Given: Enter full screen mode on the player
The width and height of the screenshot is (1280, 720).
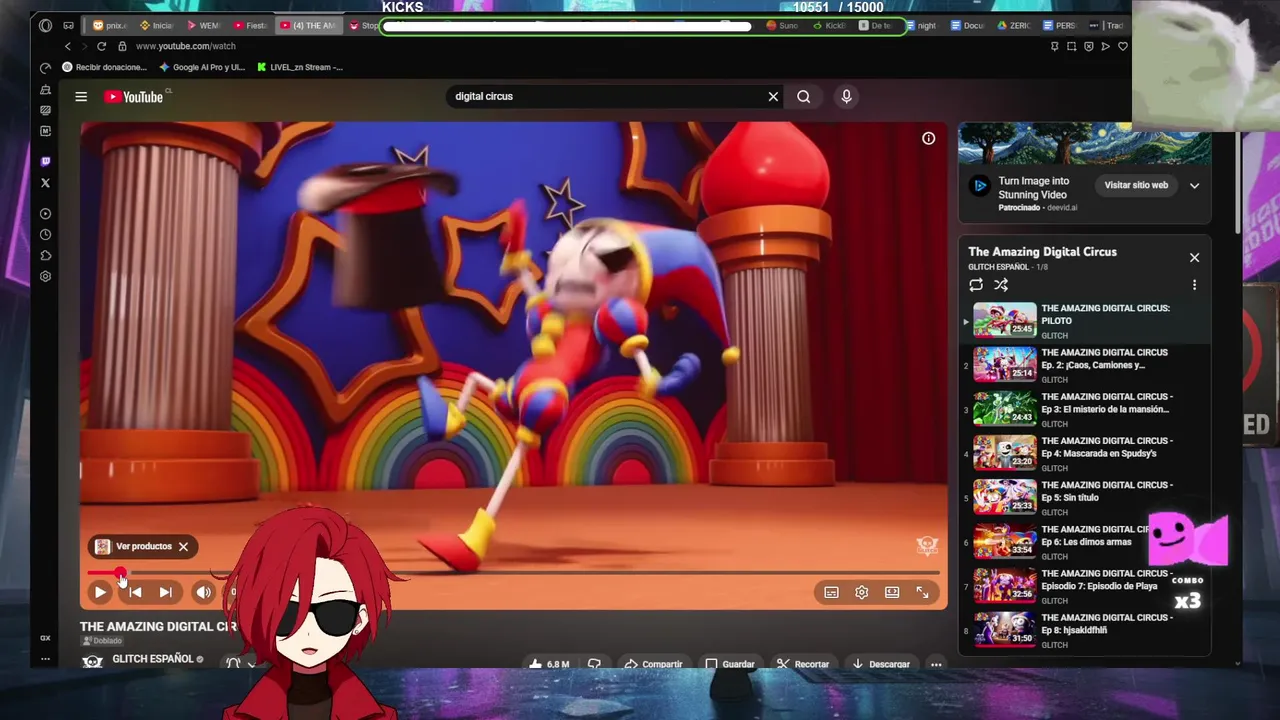Looking at the screenshot, I should 922,592.
